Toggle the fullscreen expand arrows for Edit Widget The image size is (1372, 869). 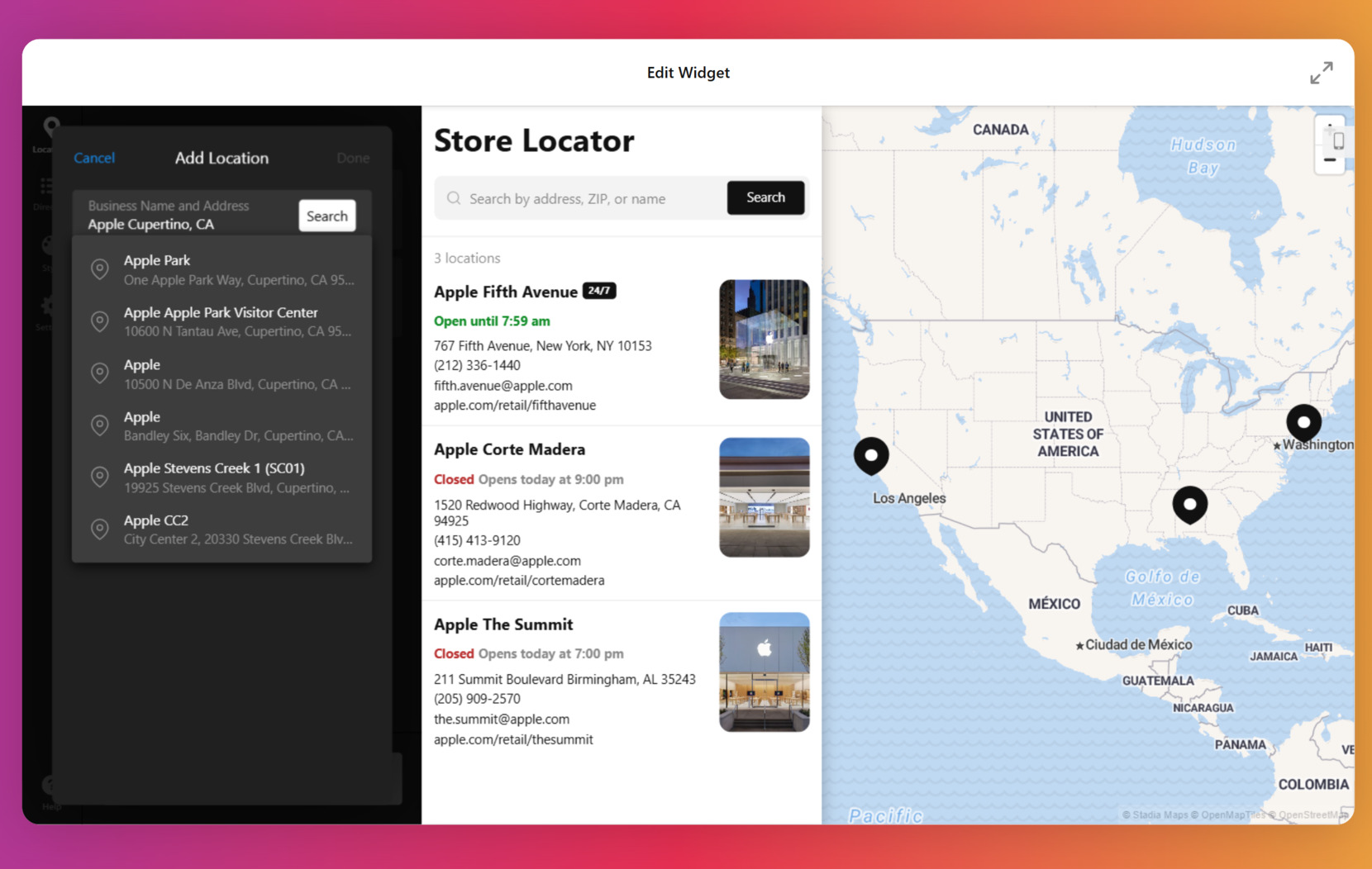tap(1322, 73)
